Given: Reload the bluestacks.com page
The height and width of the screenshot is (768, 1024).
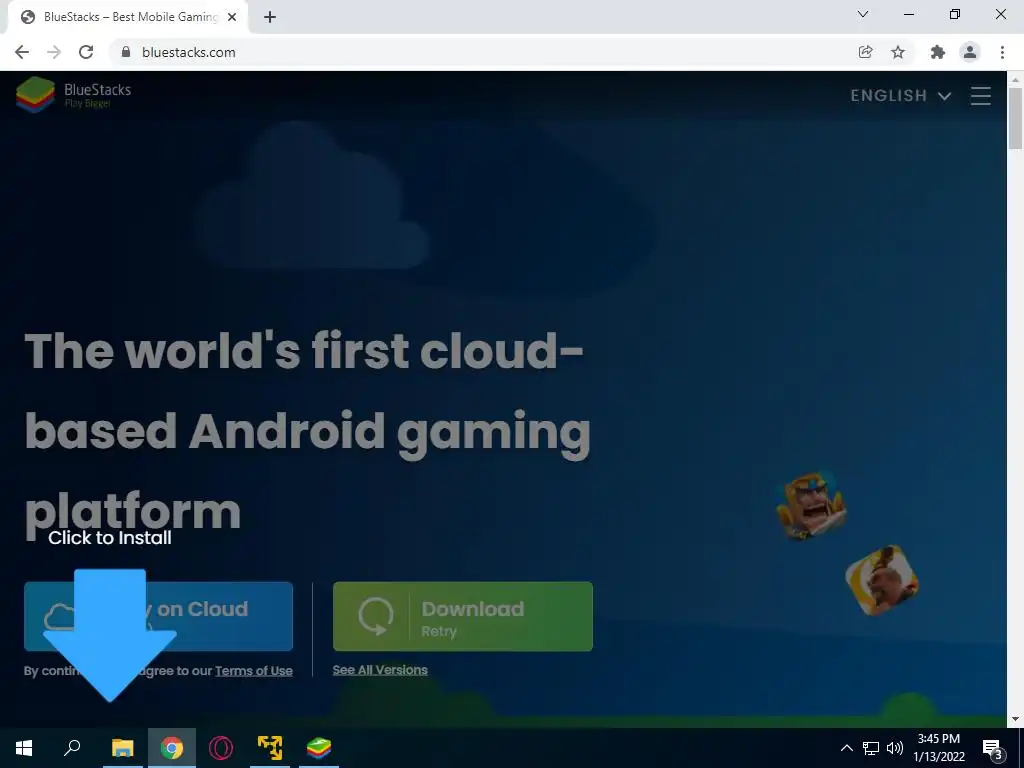Looking at the screenshot, I should coord(86,52).
